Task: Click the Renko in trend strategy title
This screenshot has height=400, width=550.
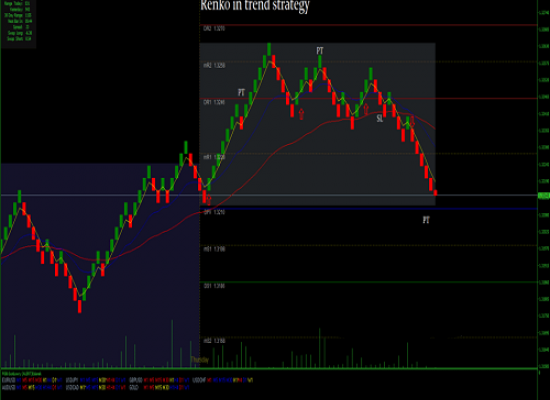Action: tap(255, 6)
